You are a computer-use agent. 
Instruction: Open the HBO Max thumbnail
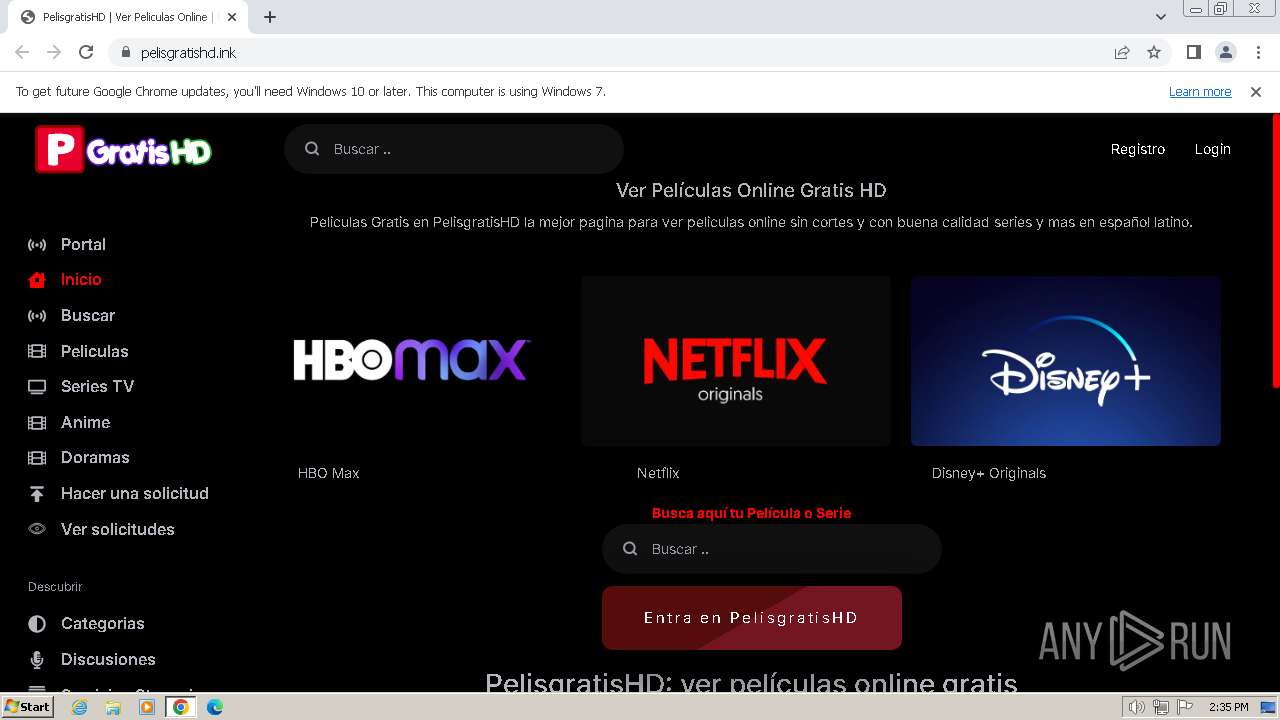pyautogui.click(x=412, y=361)
